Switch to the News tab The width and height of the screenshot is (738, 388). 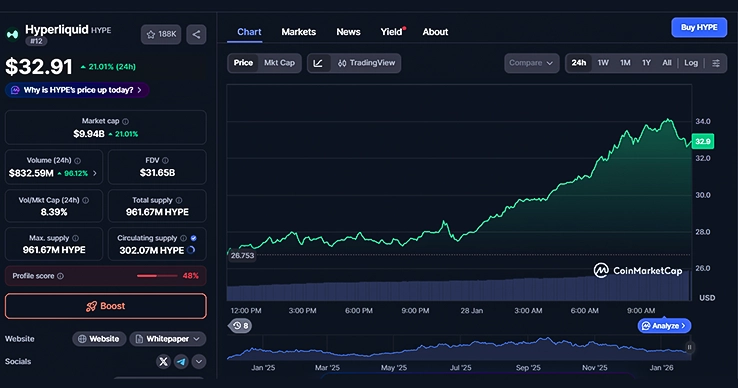[348, 32]
